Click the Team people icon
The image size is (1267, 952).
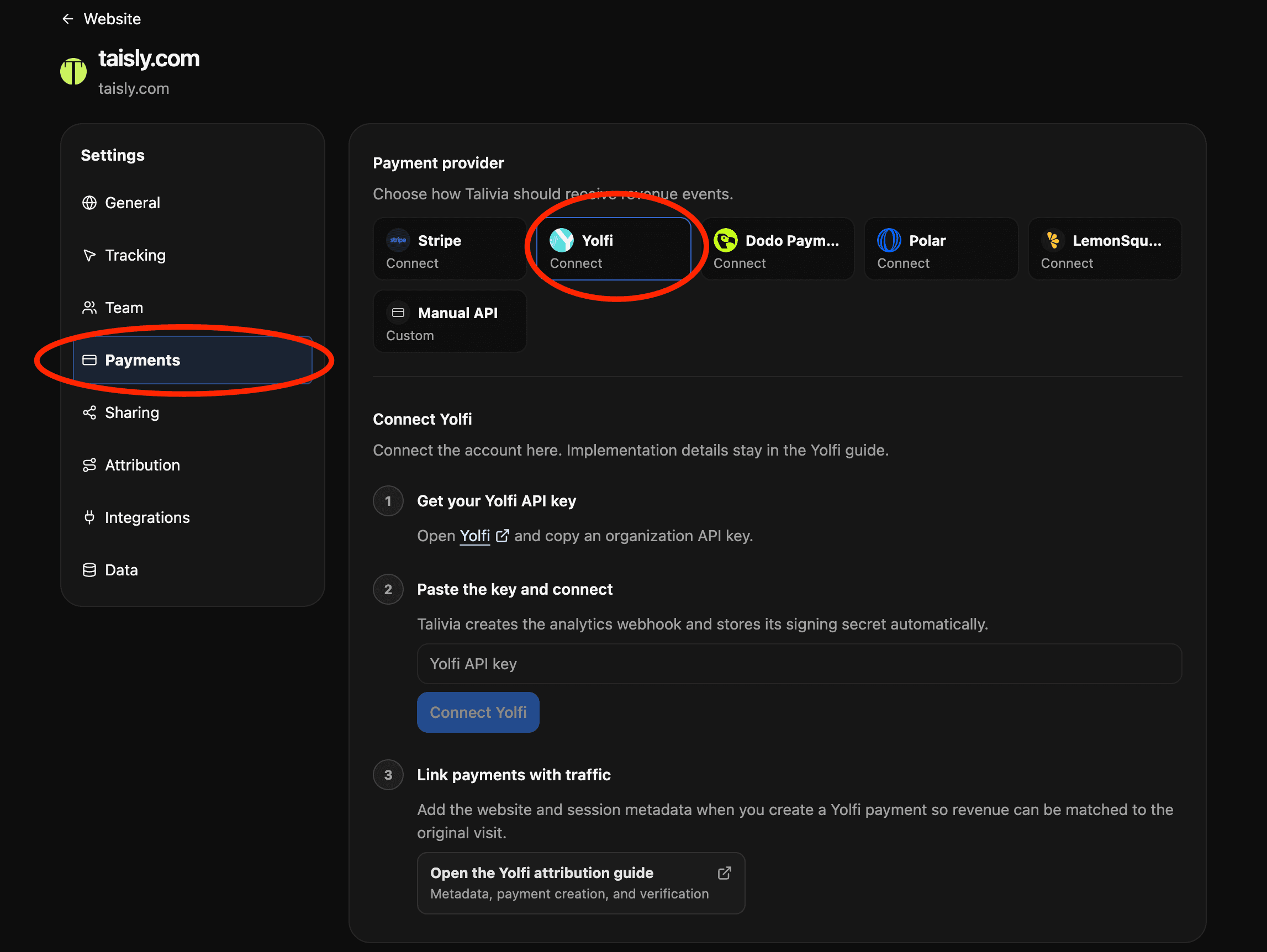pyautogui.click(x=89, y=308)
